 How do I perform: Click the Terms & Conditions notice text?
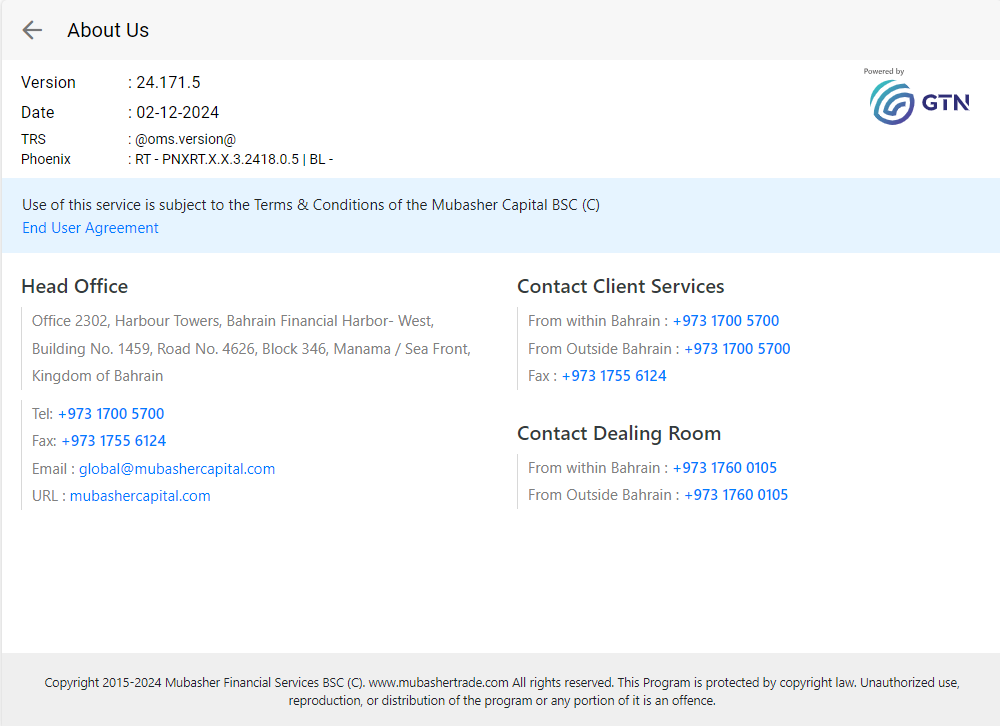point(311,205)
